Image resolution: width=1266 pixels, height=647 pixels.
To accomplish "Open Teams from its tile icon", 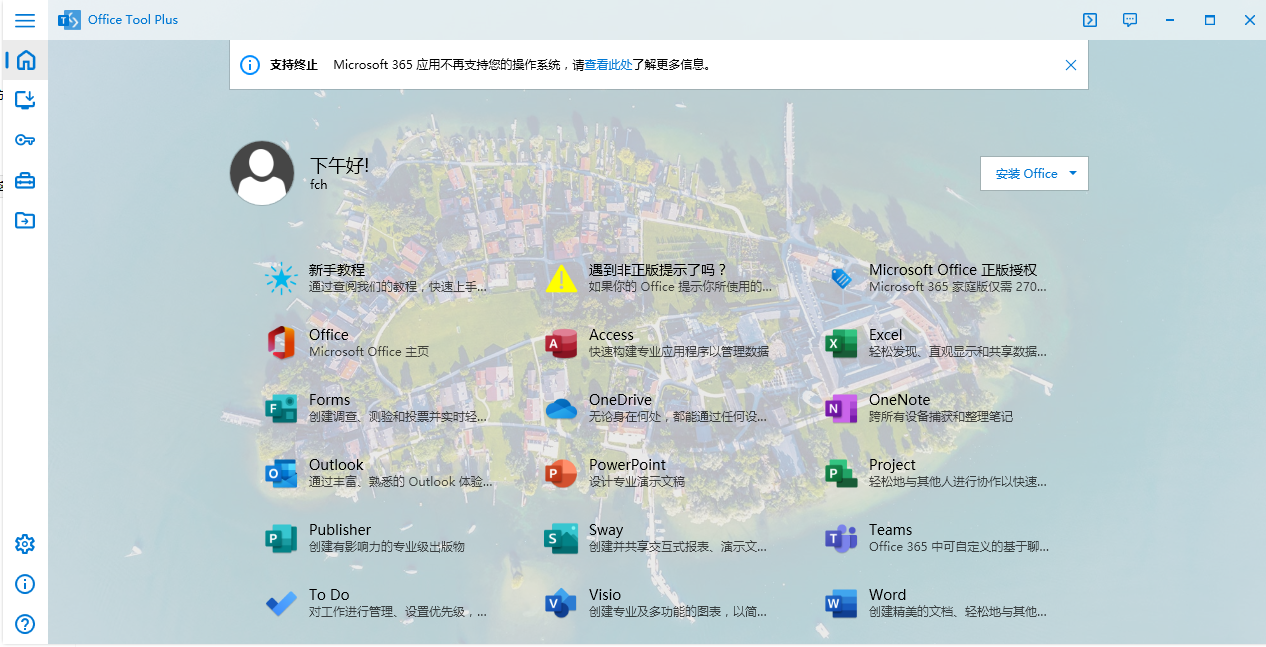I will click(841, 538).
